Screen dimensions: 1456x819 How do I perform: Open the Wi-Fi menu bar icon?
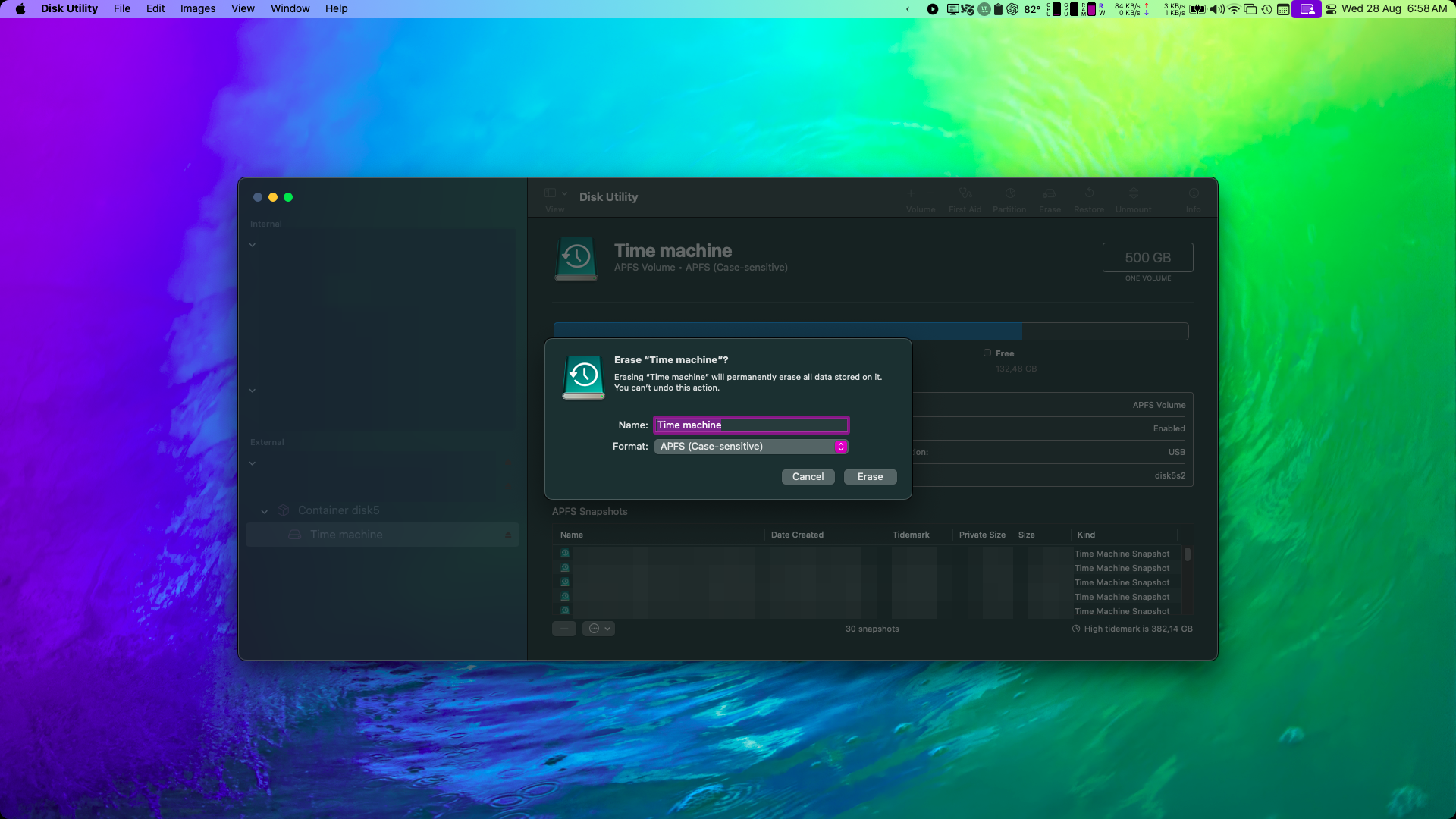tap(1234, 9)
